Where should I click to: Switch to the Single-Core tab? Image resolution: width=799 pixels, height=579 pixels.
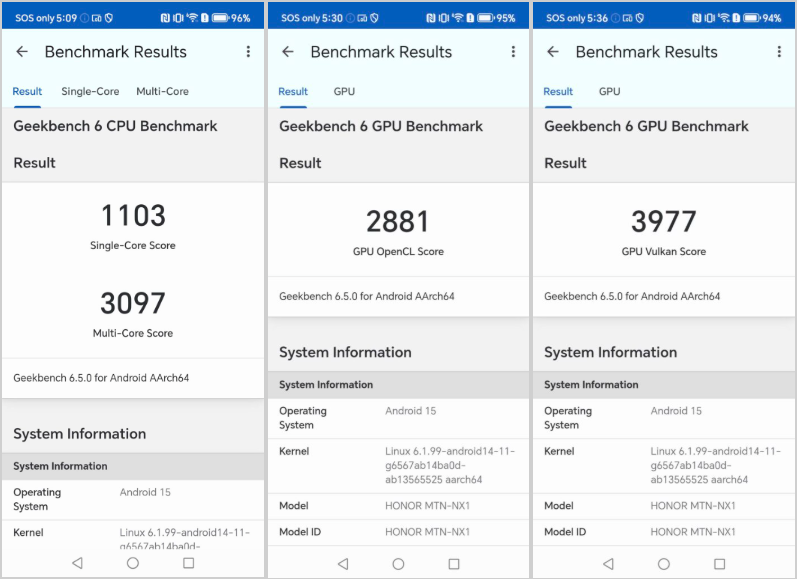[x=90, y=91]
